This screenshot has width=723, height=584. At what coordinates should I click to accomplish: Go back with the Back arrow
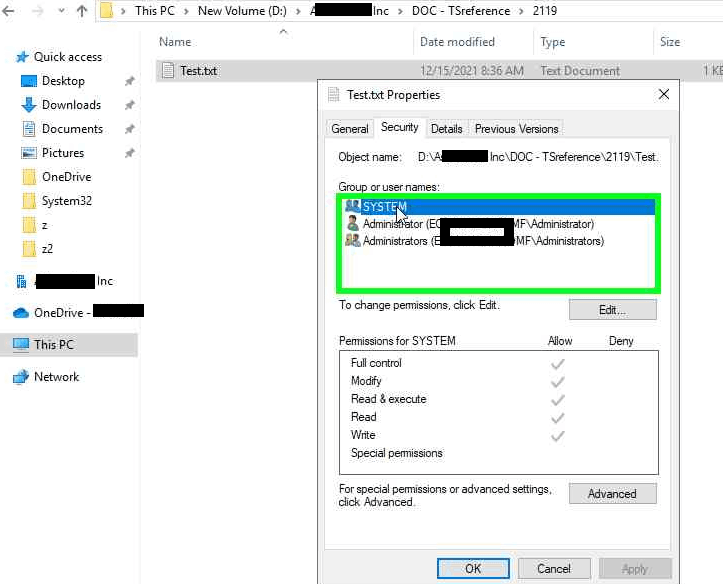click(x=8, y=11)
